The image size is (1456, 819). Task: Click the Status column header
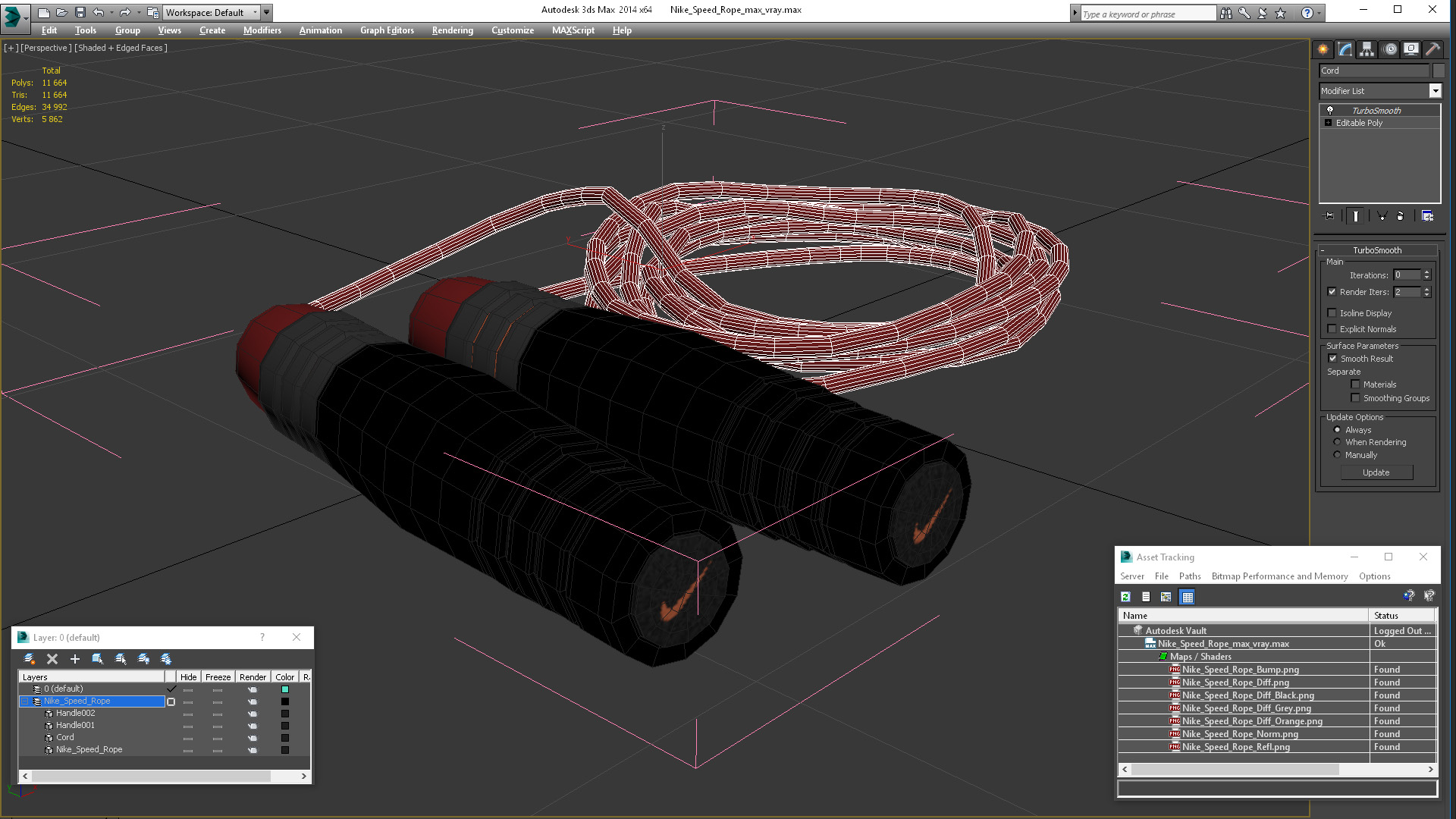click(x=1402, y=616)
